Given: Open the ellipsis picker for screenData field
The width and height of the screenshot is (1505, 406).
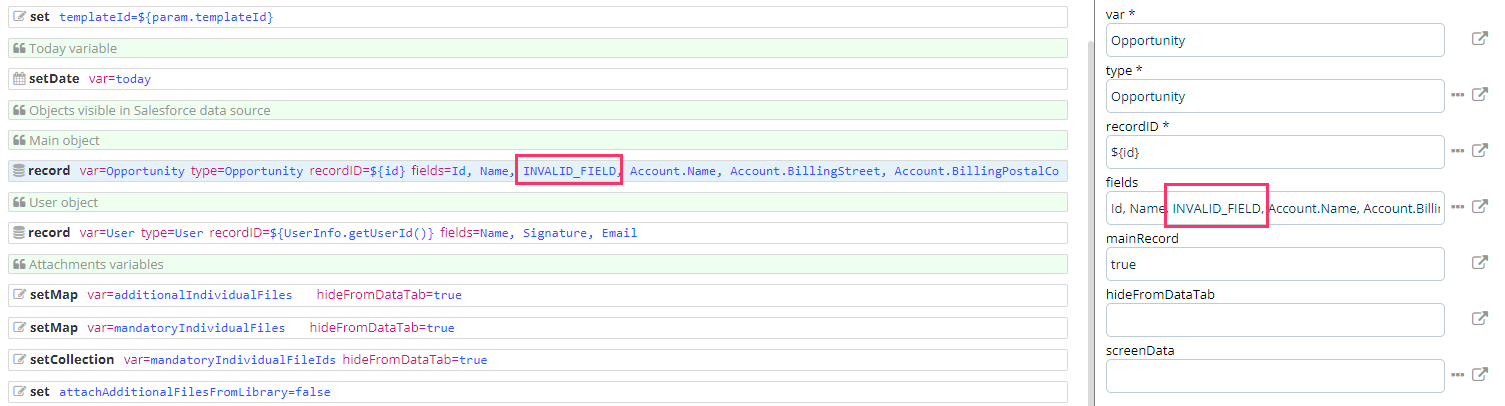Looking at the screenshot, I should 1457,375.
